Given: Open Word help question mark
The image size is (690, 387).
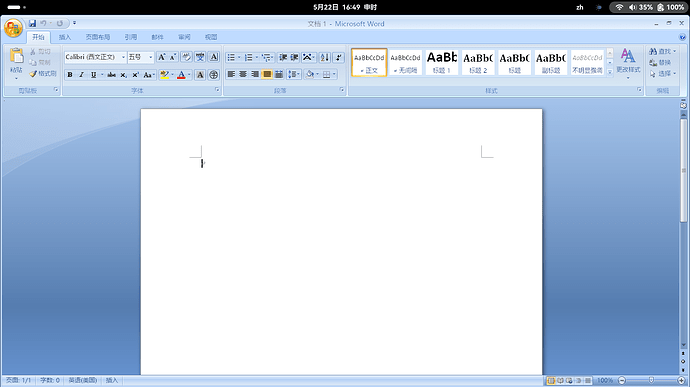Looking at the screenshot, I should coord(682,37).
